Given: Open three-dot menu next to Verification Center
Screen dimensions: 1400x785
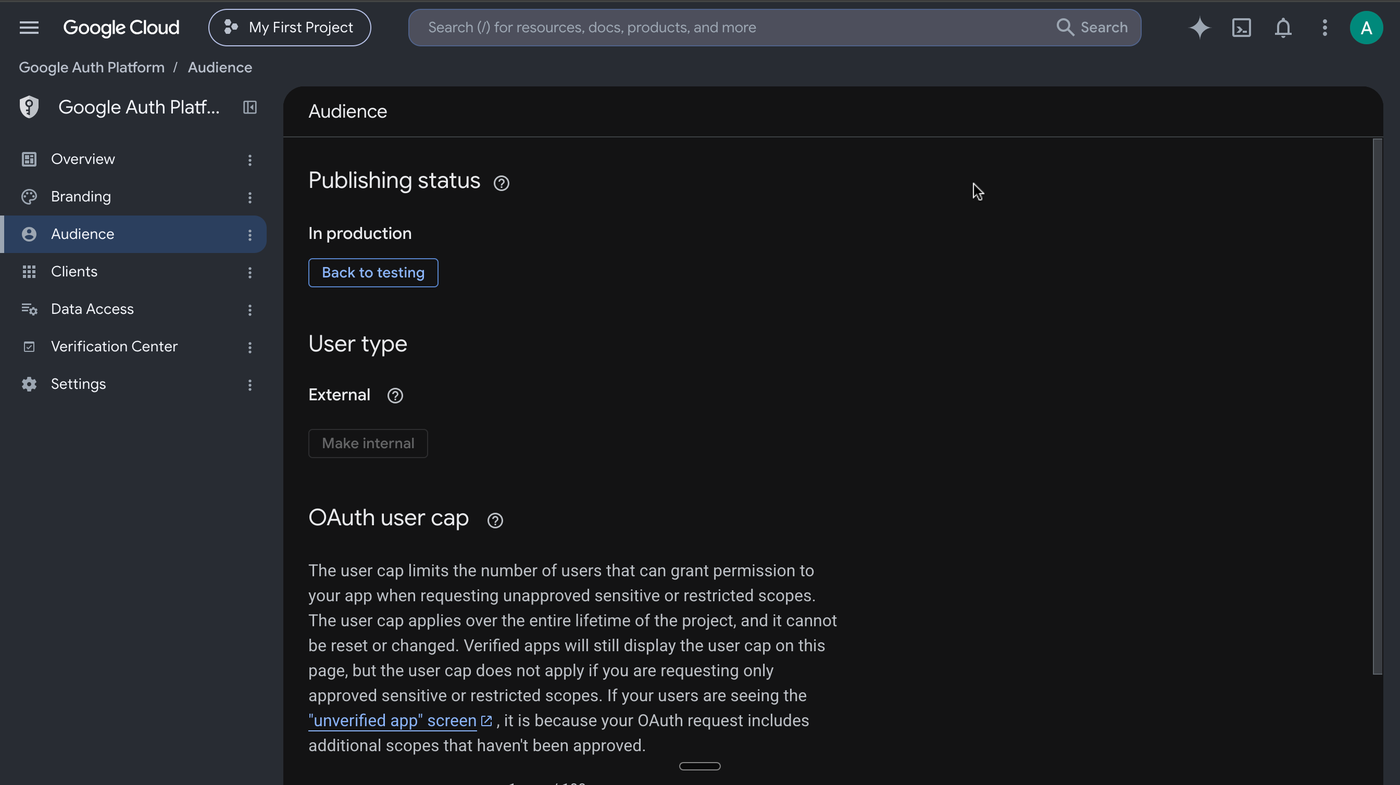Looking at the screenshot, I should click(250, 347).
